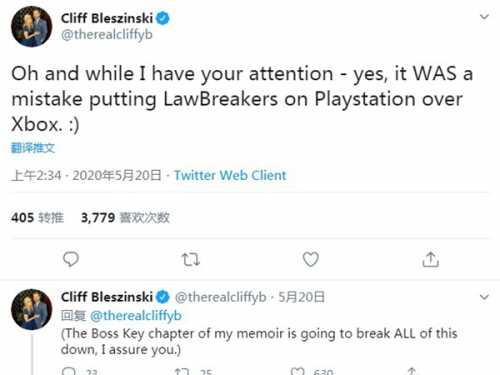The height and width of the screenshot is (375, 500).
Task: Click the translate tweet link
Action: pyautogui.click(x=33, y=148)
